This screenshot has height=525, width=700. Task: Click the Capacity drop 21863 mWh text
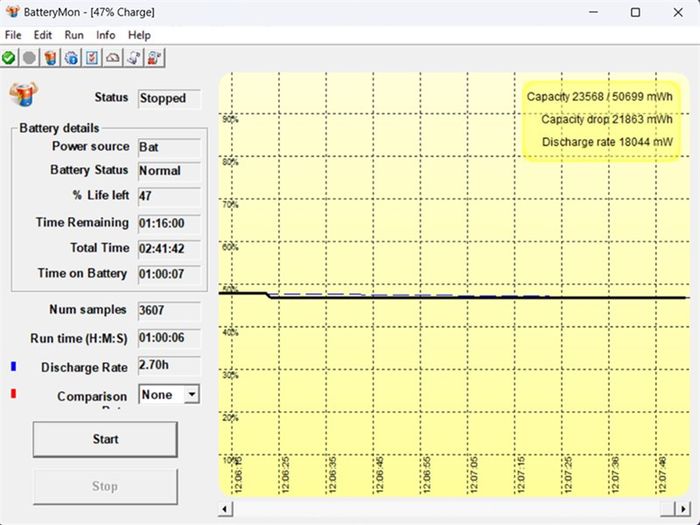click(x=607, y=120)
